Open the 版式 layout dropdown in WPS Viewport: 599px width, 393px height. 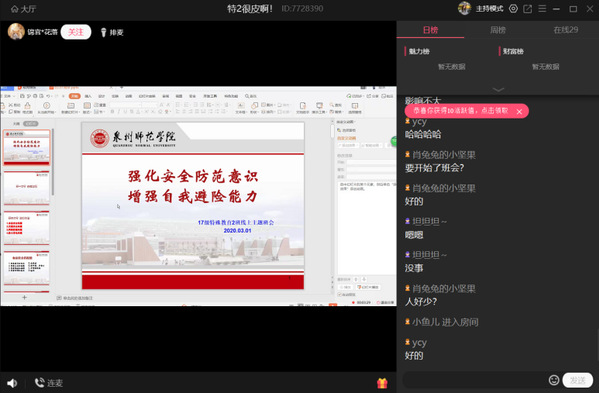[87, 107]
